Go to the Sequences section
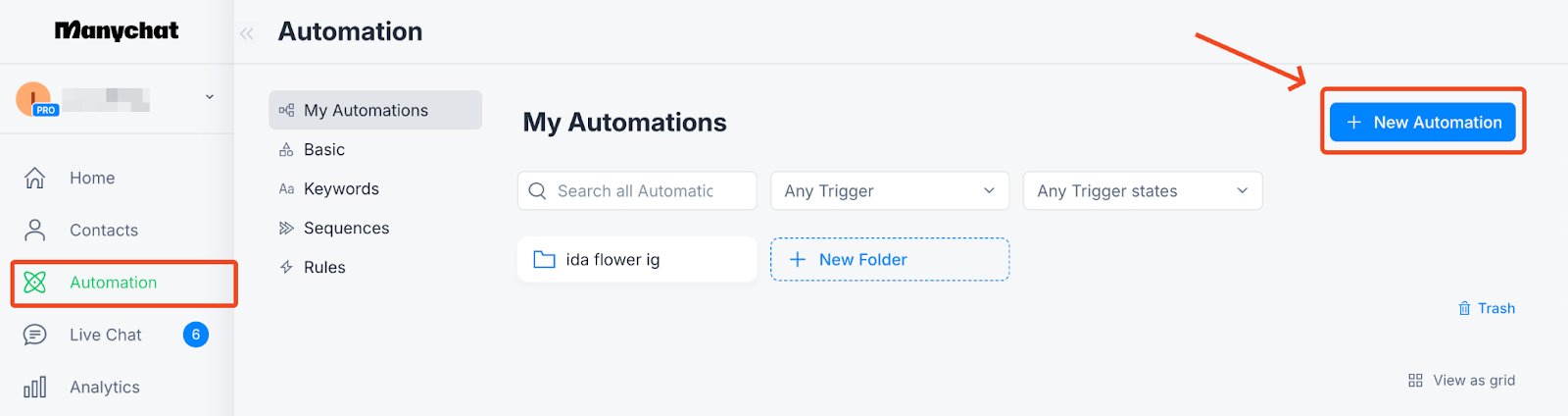The image size is (1568, 416). [346, 228]
